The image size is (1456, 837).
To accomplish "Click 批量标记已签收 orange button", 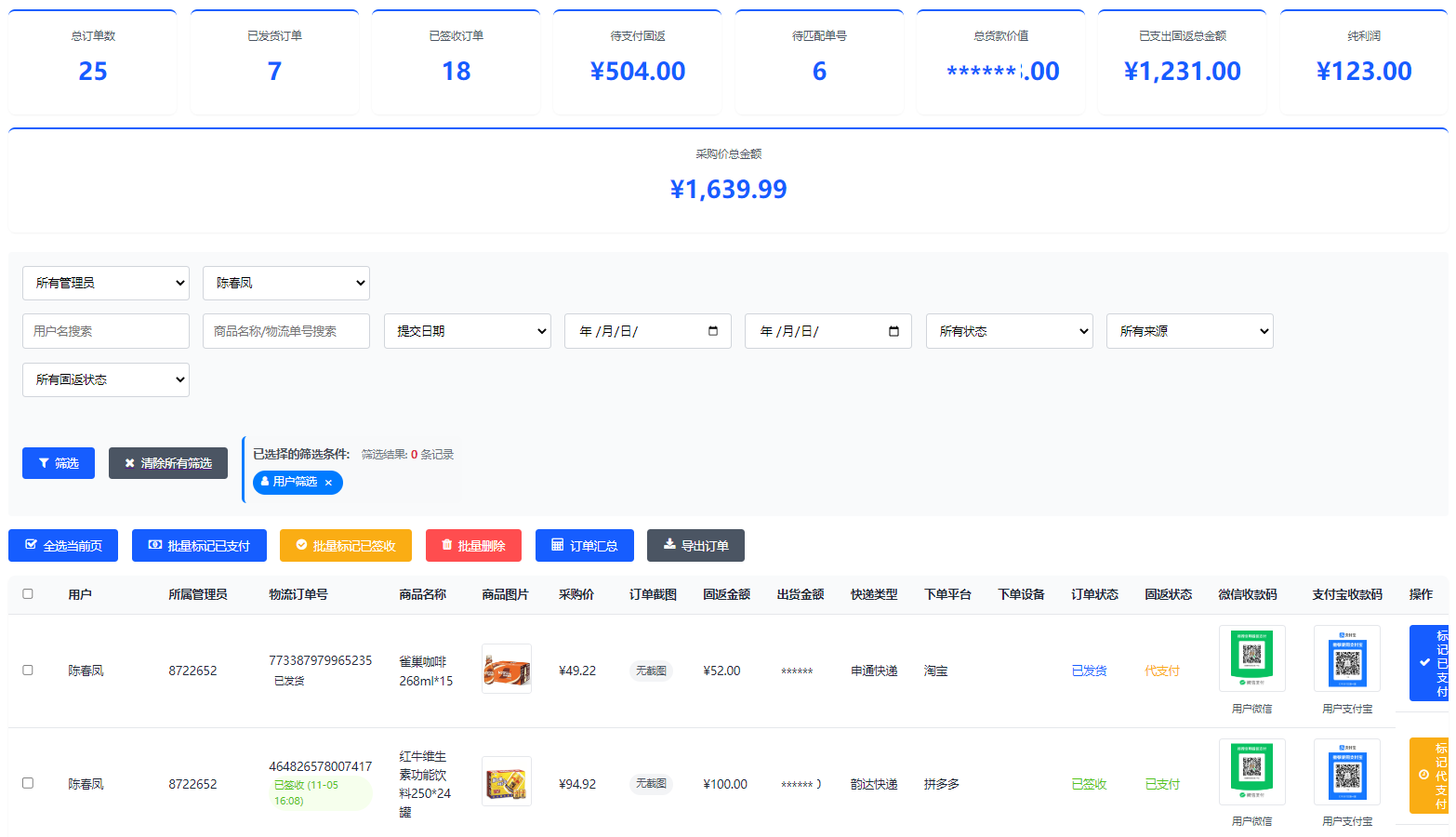I will click(345, 546).
